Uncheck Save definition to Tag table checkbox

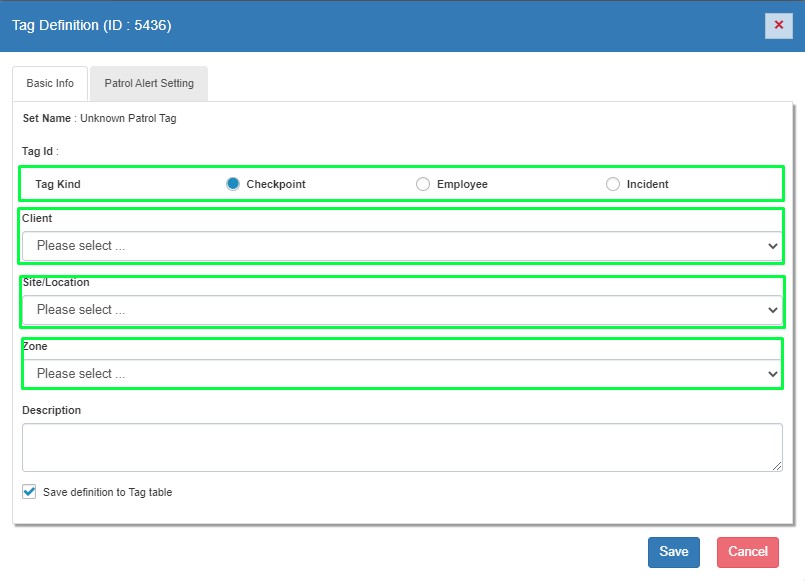pos(29,492)
